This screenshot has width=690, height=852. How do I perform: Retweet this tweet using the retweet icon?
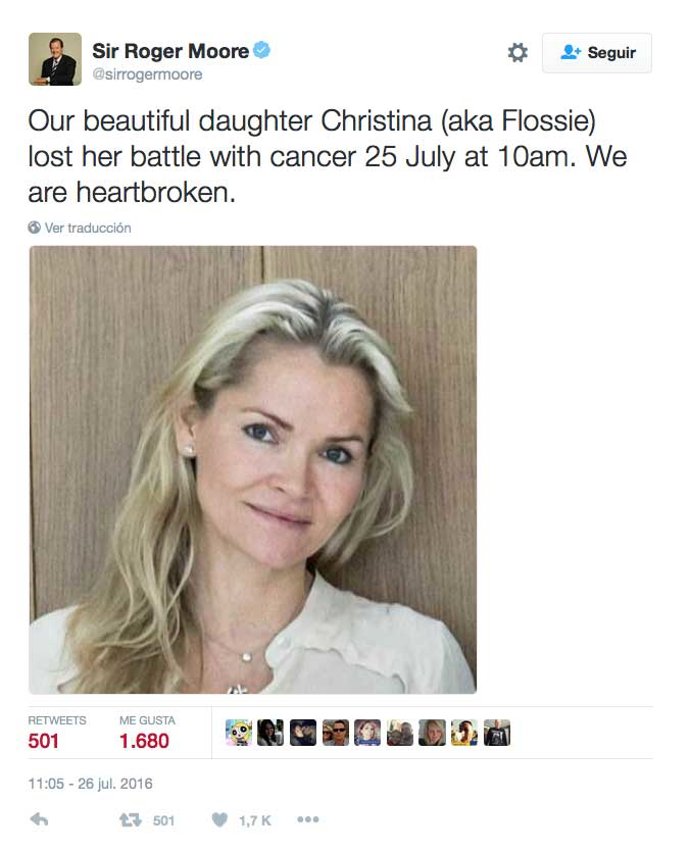point(128,820)
